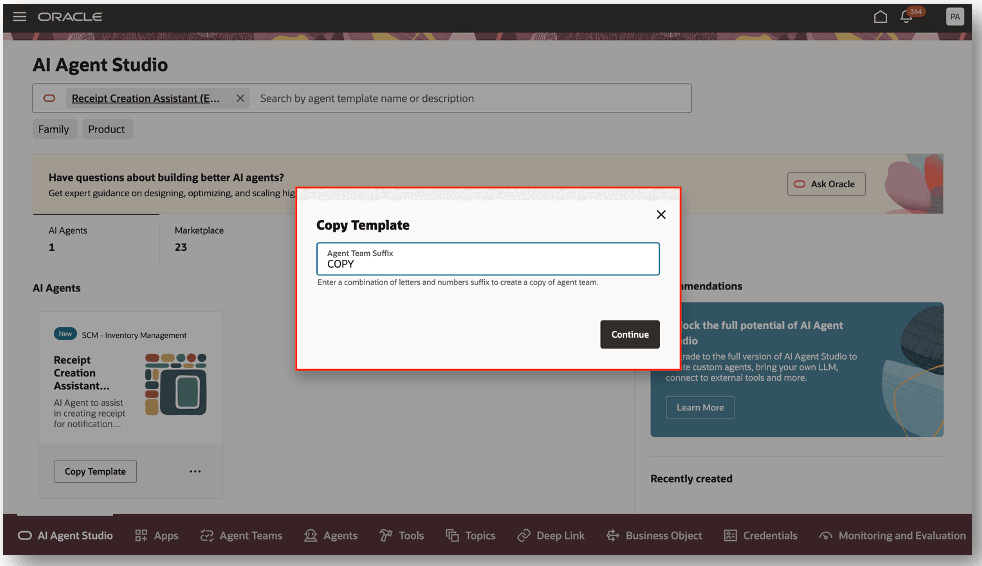
Task: Open the Deep Link tab
Action: click(551, 535)
